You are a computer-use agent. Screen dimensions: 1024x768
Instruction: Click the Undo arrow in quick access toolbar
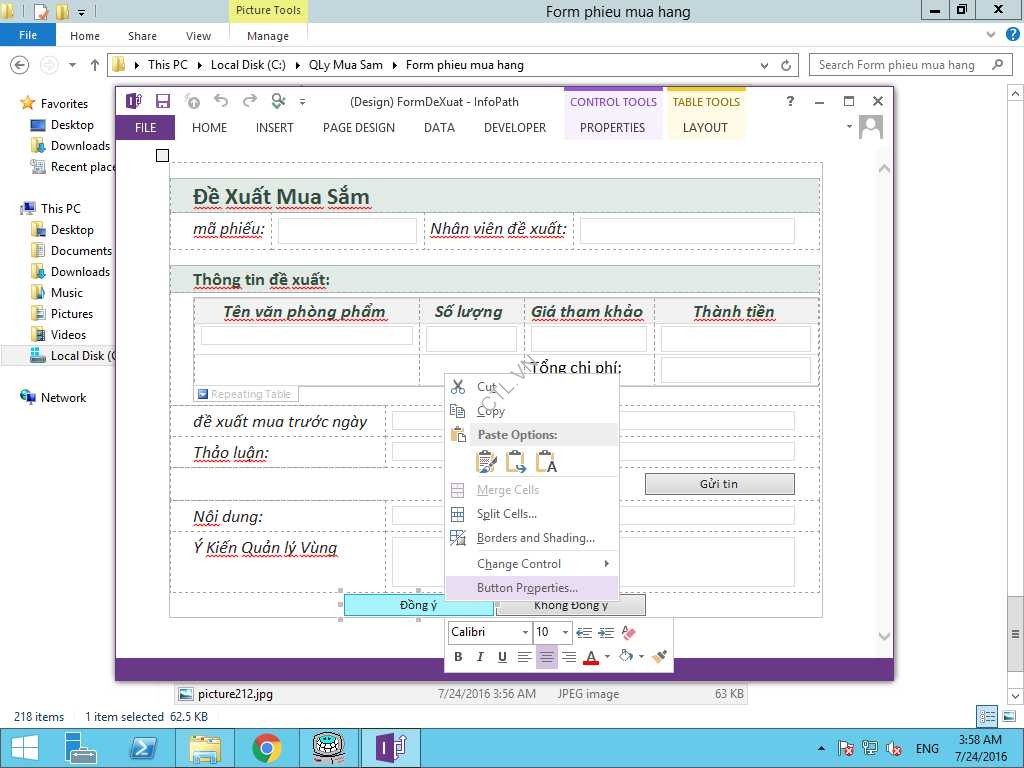tap(221, 101)
